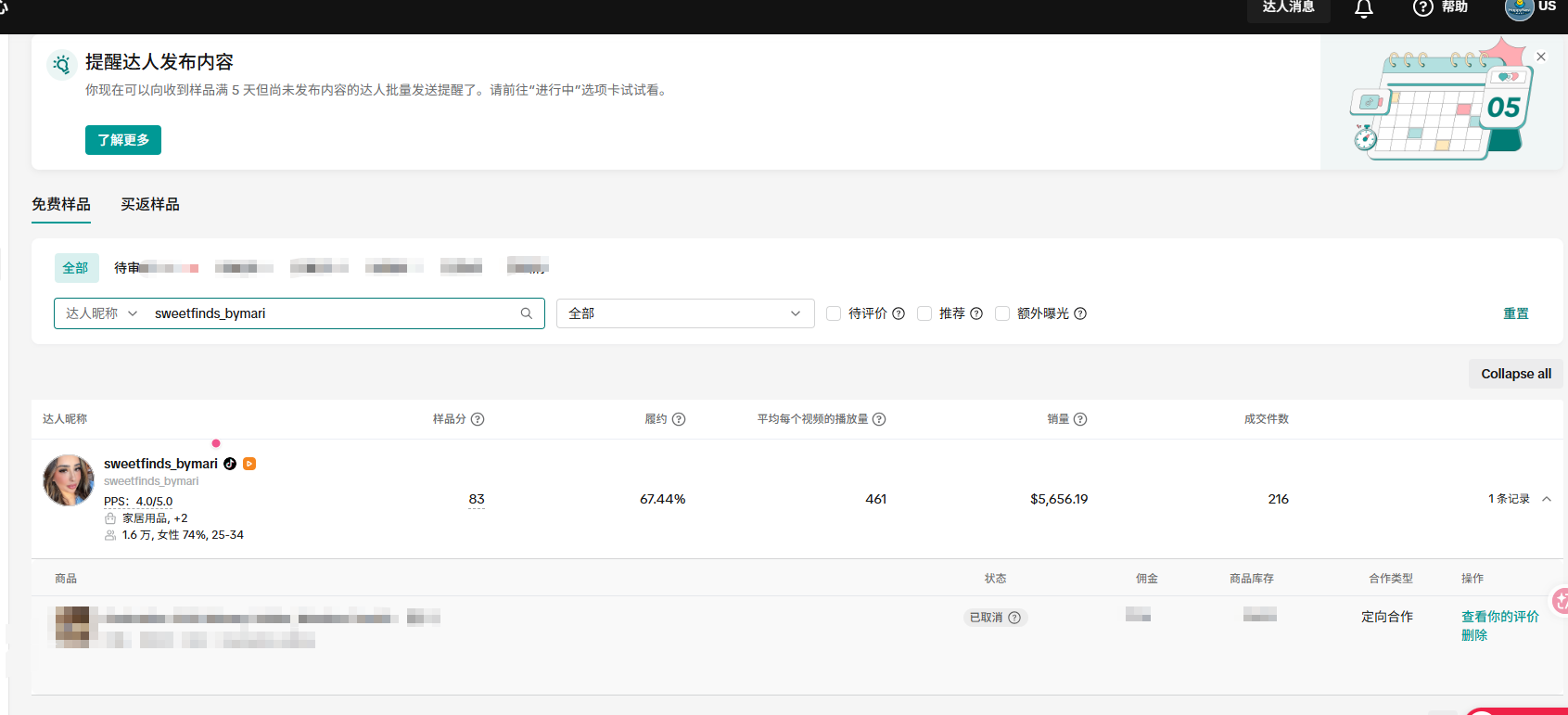Click the 了解更多 button

123,140
